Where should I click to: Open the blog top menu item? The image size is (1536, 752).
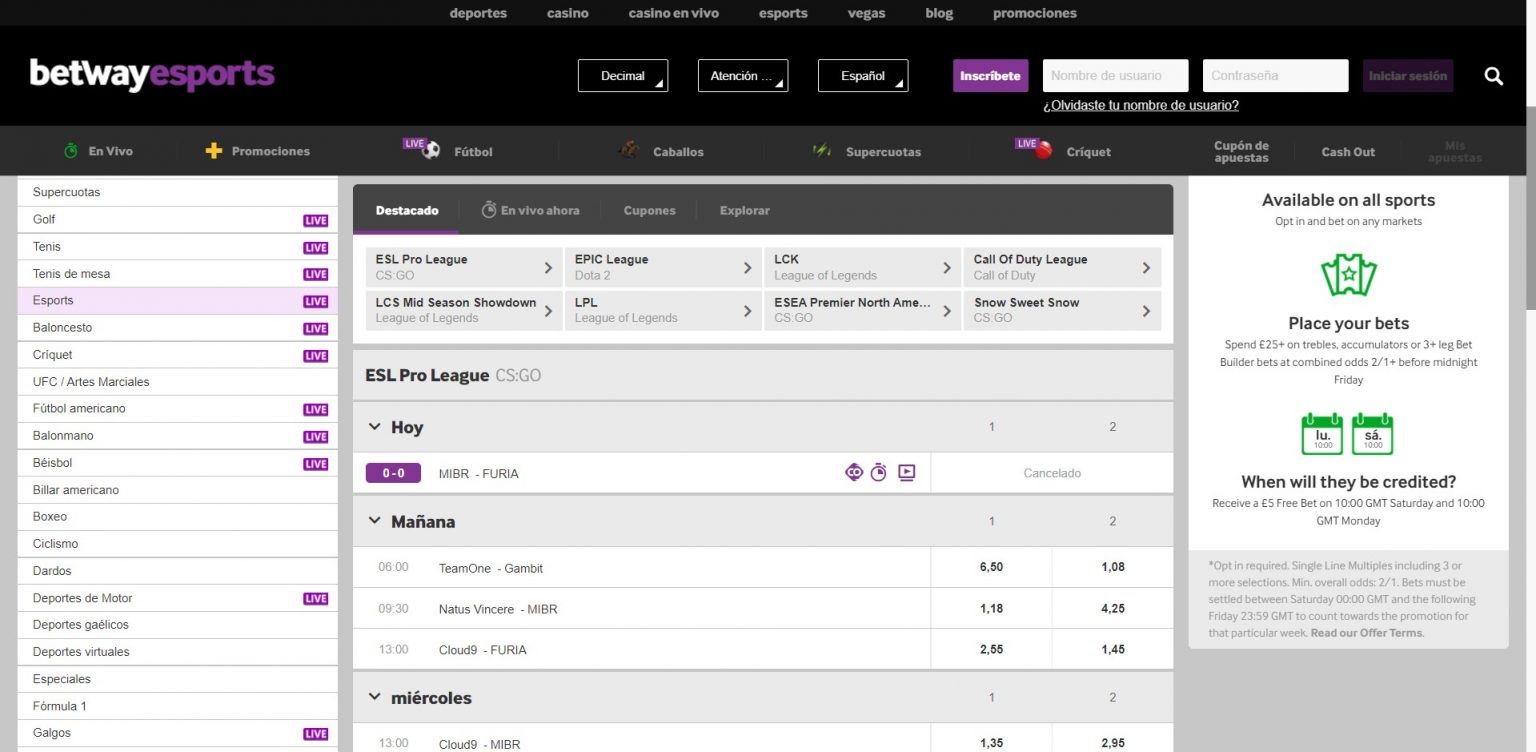pyautogui.click(x=939, y=13)
